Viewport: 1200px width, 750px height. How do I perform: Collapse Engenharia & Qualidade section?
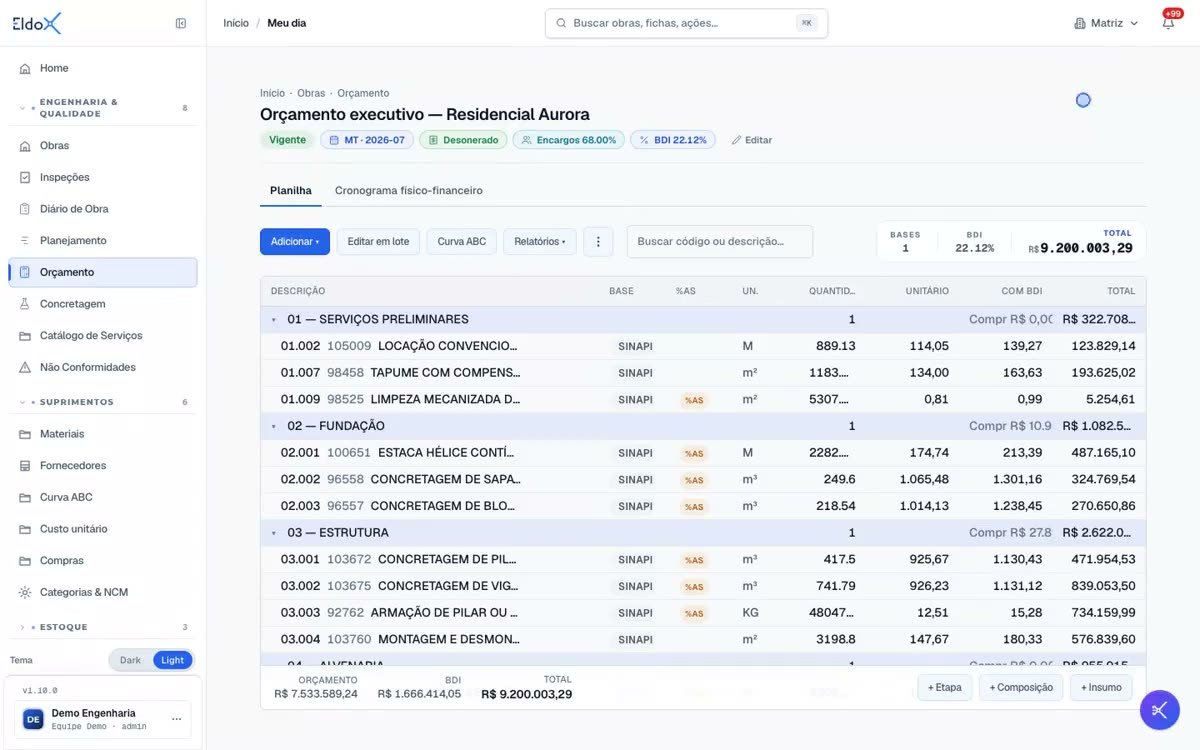coord(103,108)
